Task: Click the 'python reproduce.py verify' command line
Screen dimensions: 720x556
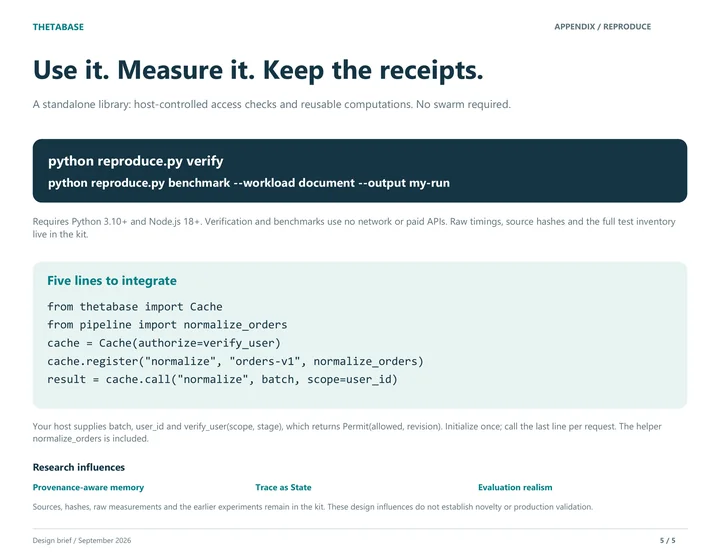Action: [x=135, y=161]
